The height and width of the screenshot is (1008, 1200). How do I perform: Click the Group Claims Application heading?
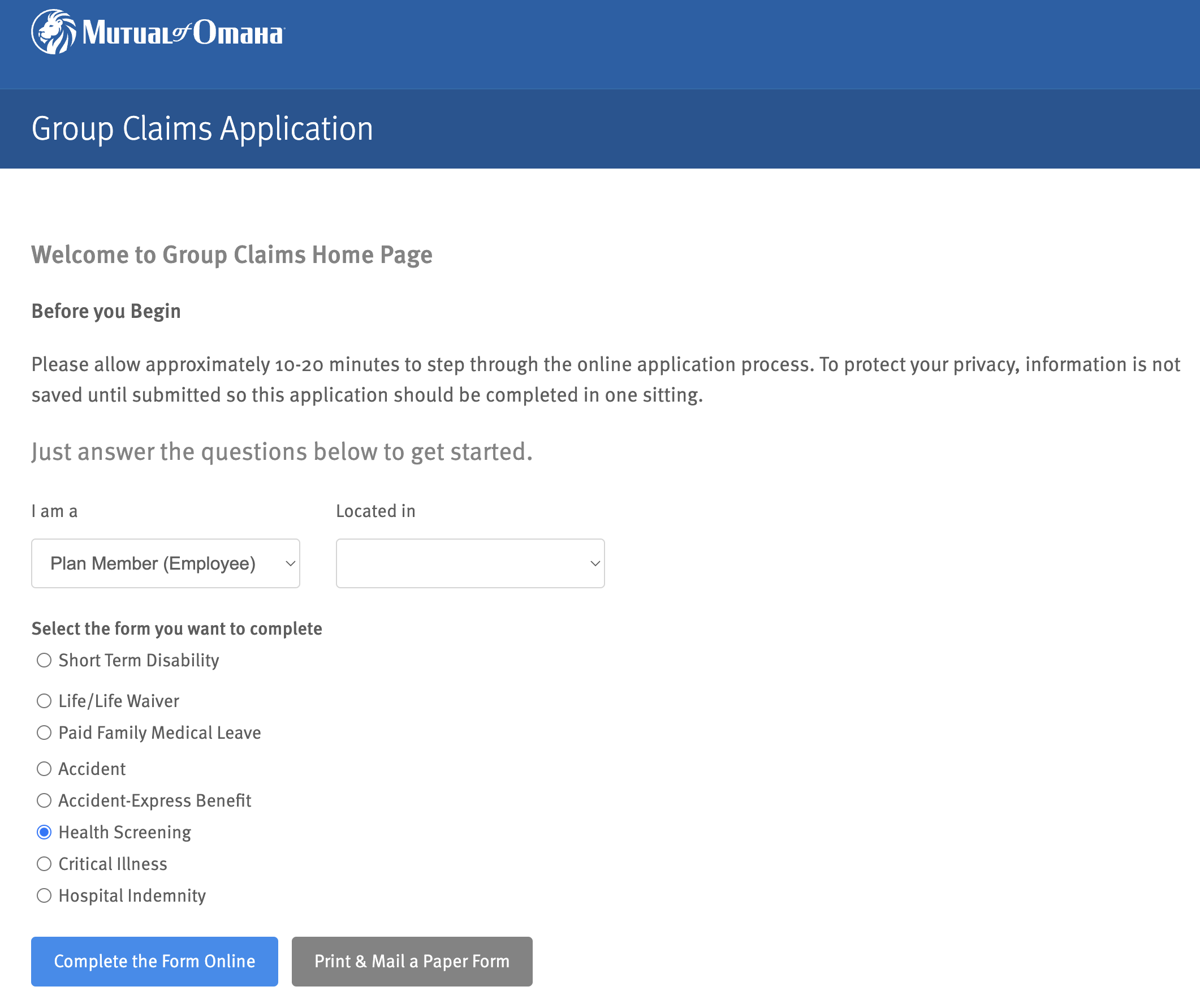pyautogui.click(x=202, y=128)
